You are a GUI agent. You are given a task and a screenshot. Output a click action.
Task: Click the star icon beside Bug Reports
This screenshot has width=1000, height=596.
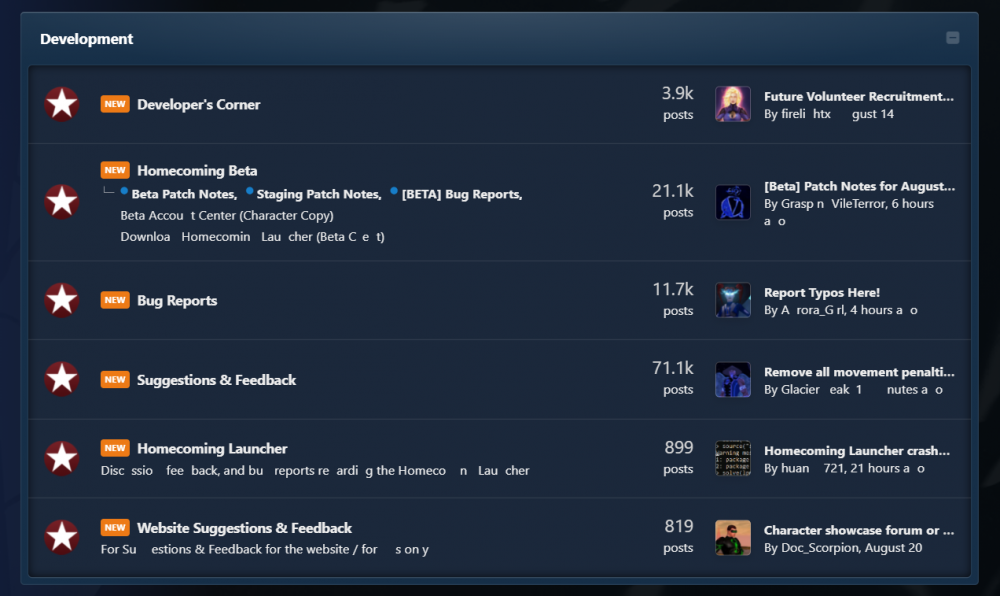coord(62,300)
